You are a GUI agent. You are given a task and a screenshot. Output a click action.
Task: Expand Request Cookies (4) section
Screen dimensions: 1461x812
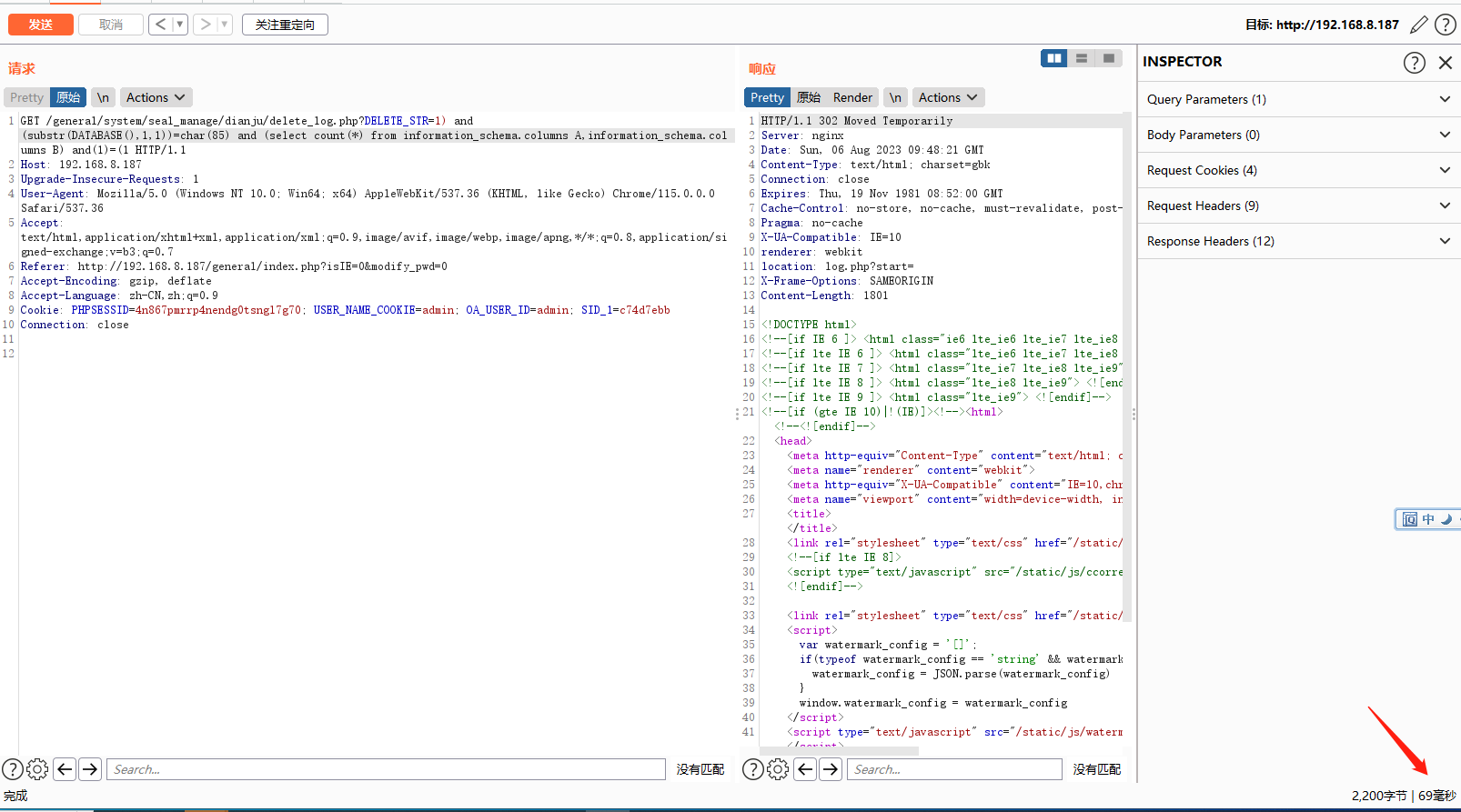click(x=1299, y=170)
